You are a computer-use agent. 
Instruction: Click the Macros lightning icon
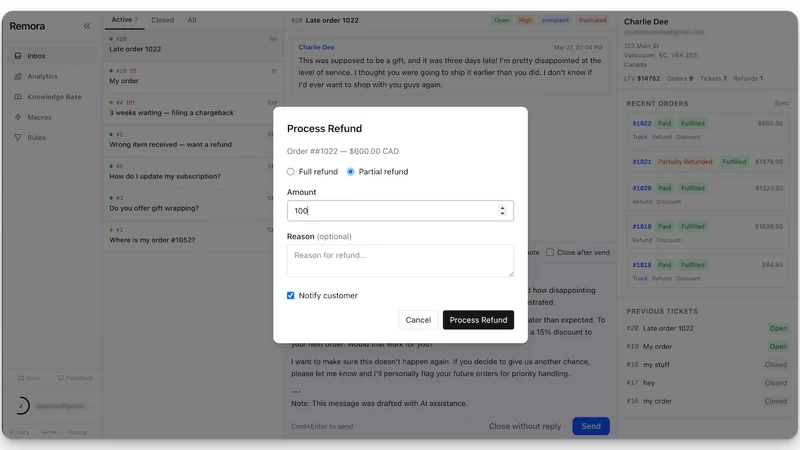tap(18, 117)
